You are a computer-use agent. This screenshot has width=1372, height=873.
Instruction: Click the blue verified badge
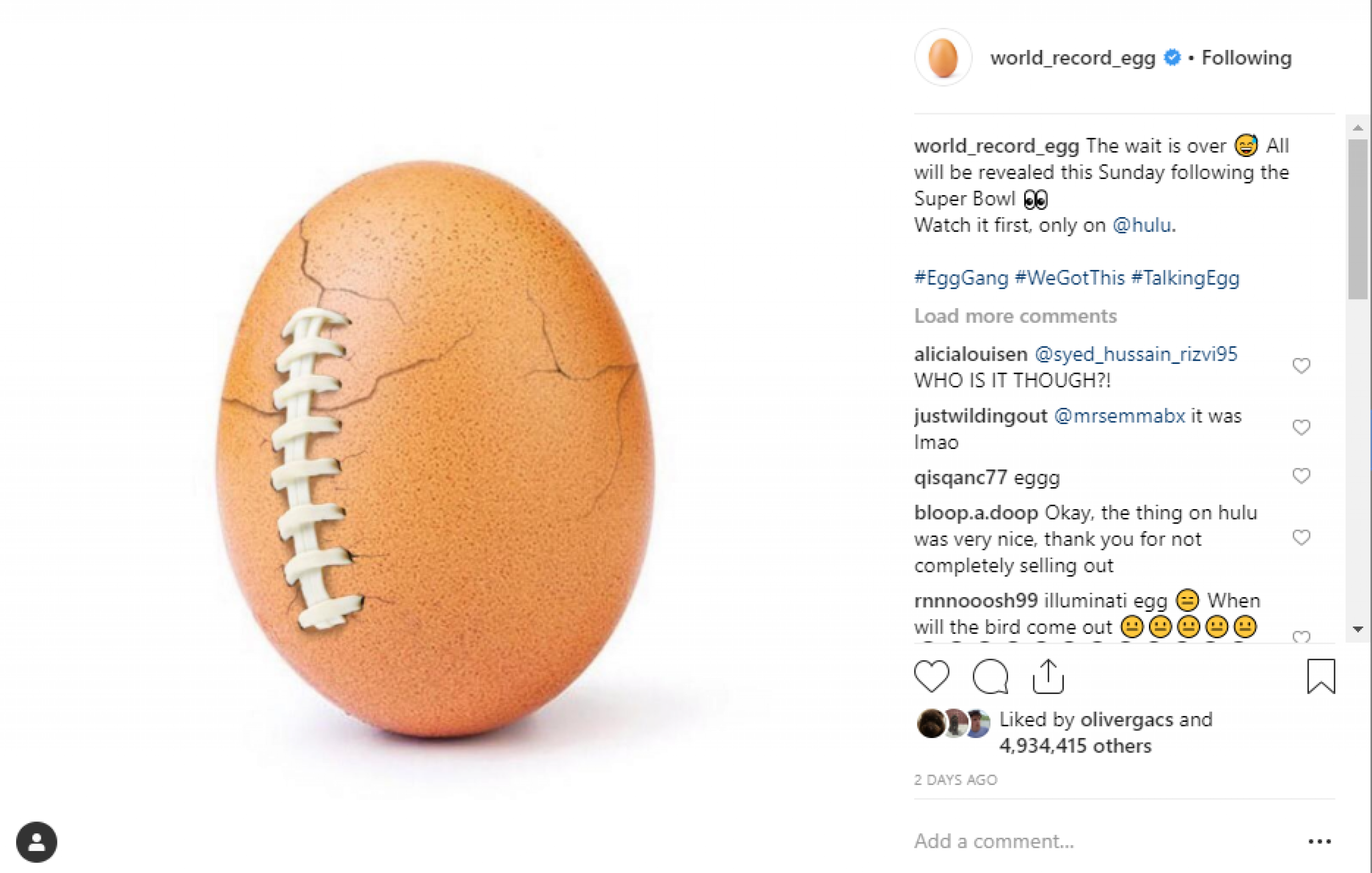coord(1172,57)
